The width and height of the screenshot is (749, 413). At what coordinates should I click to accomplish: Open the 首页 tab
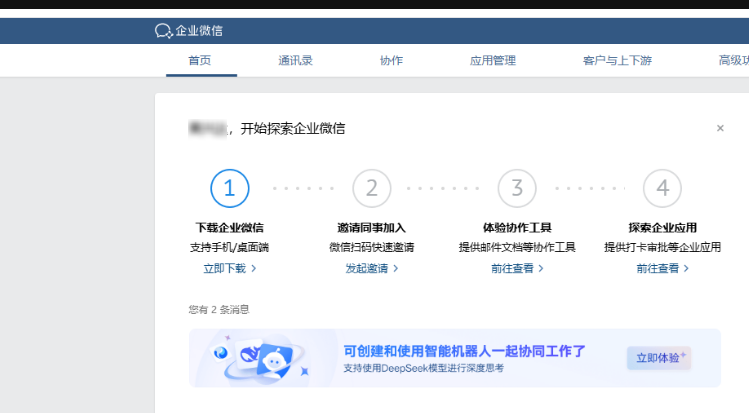point(200,61)
